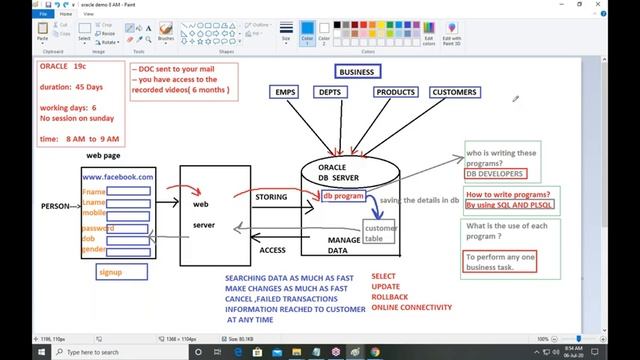Show hidden system tray icons
This screenshot has height=360, width=640.
click(x=537, y=352)
